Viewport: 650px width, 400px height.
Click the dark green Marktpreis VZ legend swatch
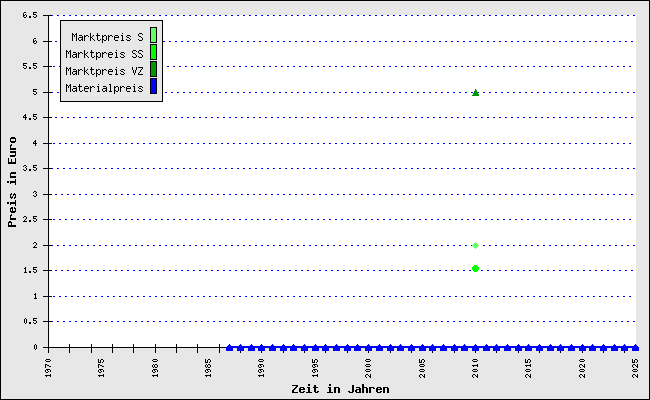click(x=153, y=70)
